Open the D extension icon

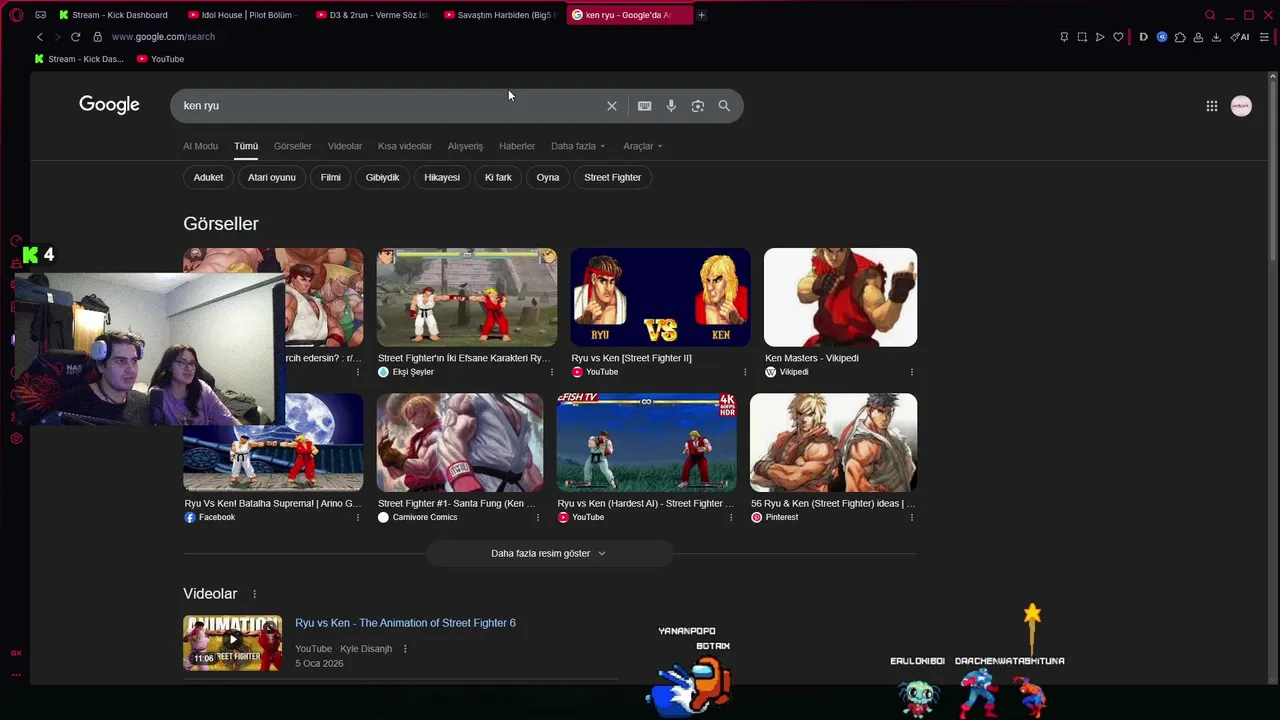pos(1143,37)
